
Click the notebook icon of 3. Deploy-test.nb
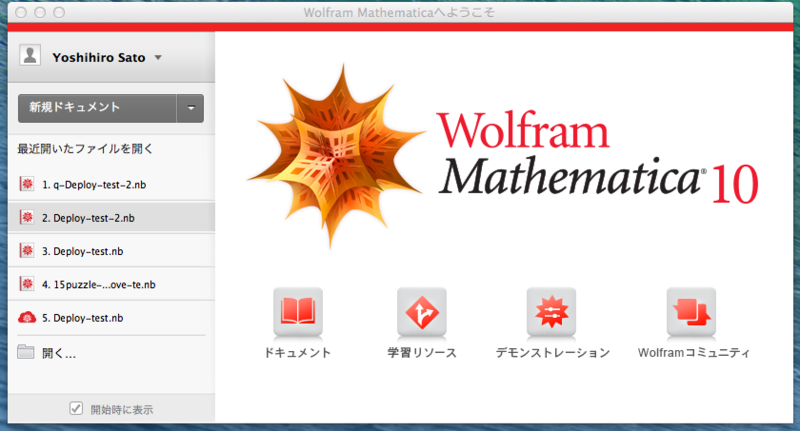coord(27,250)
